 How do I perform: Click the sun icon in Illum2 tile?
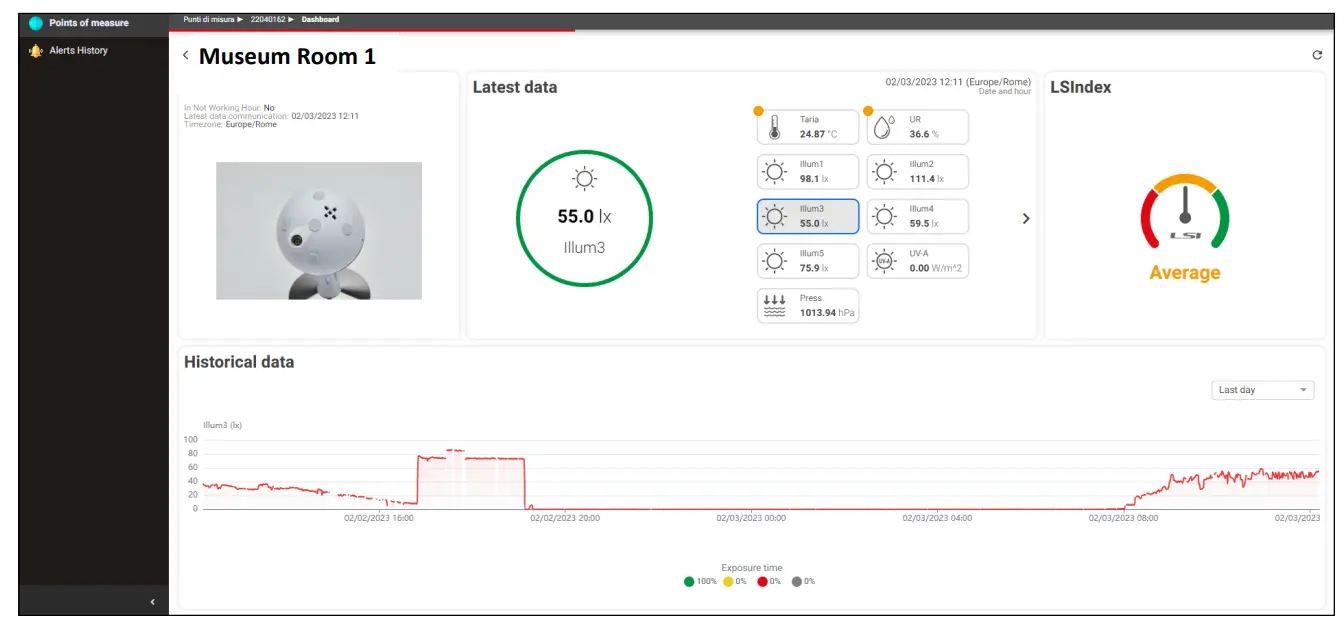(x=884, y=171)
